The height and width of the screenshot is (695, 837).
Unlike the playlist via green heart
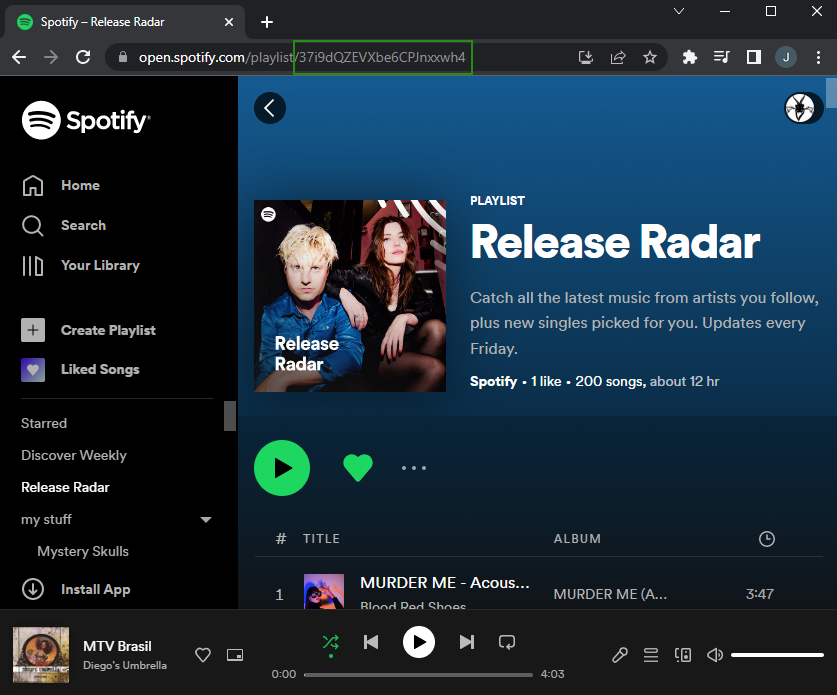[358, 468]
